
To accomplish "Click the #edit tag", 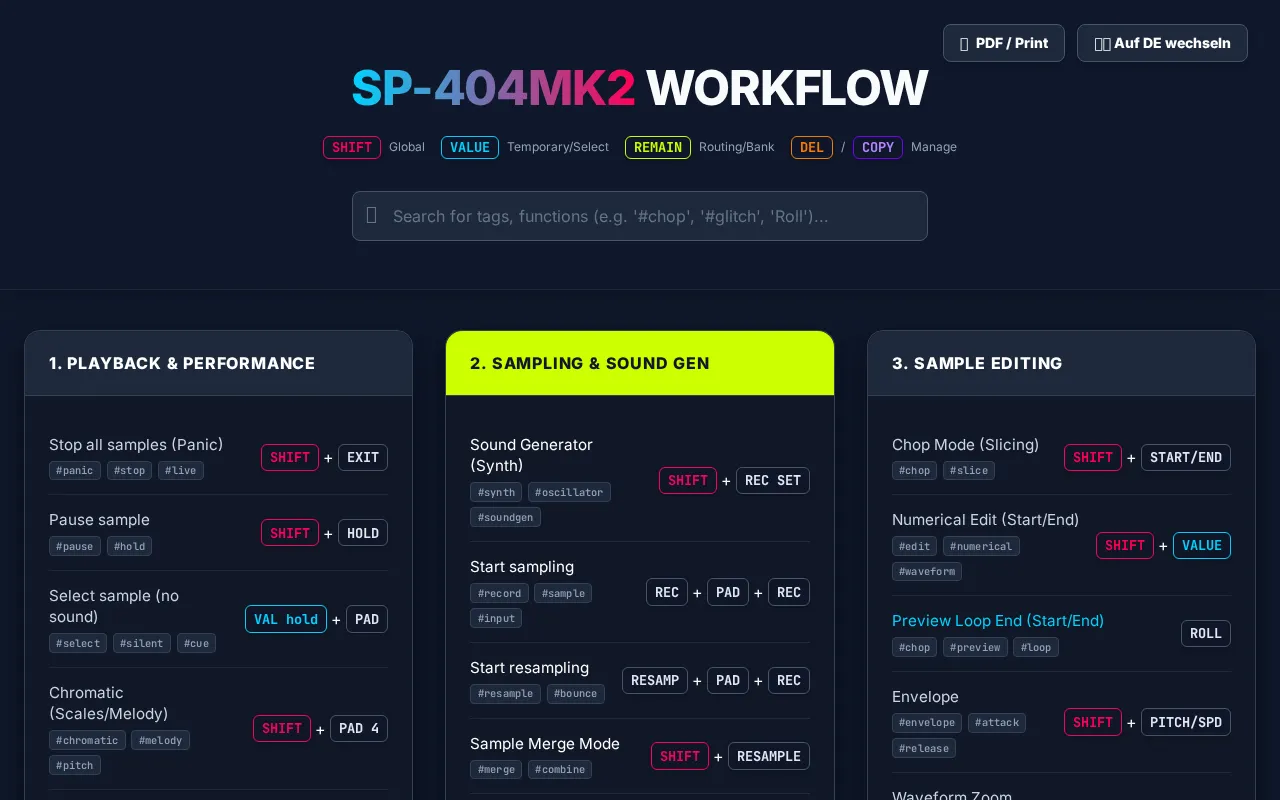I will tap(914, 546).
